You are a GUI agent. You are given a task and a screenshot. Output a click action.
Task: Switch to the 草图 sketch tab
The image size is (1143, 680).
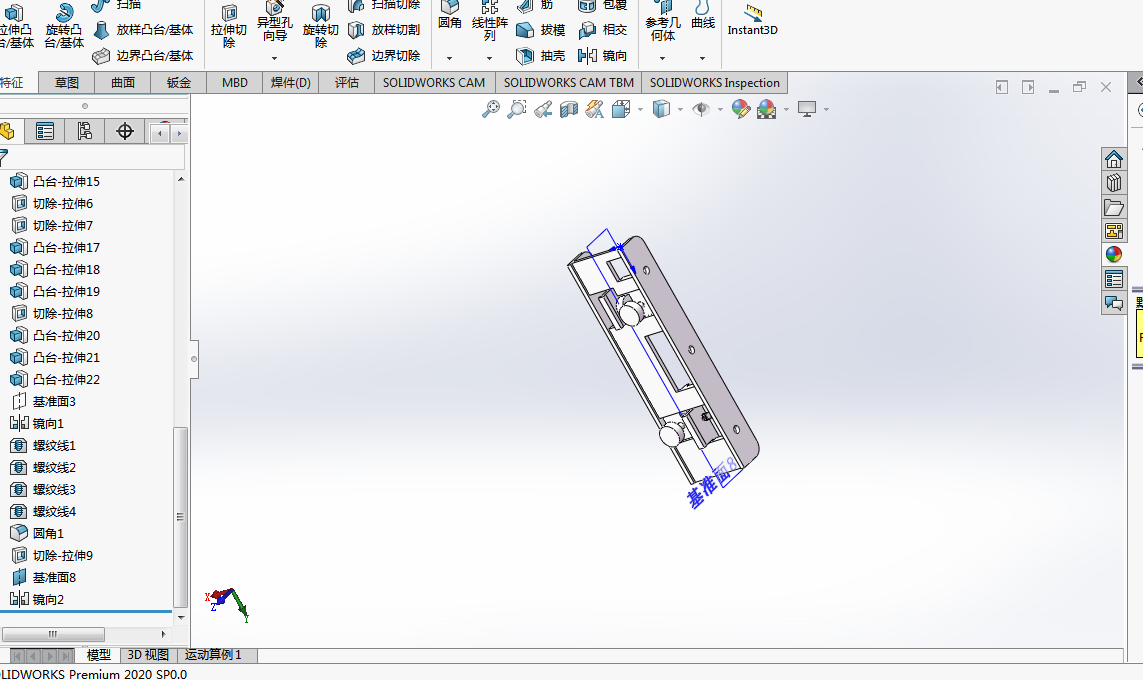click(x=66, y=82)
